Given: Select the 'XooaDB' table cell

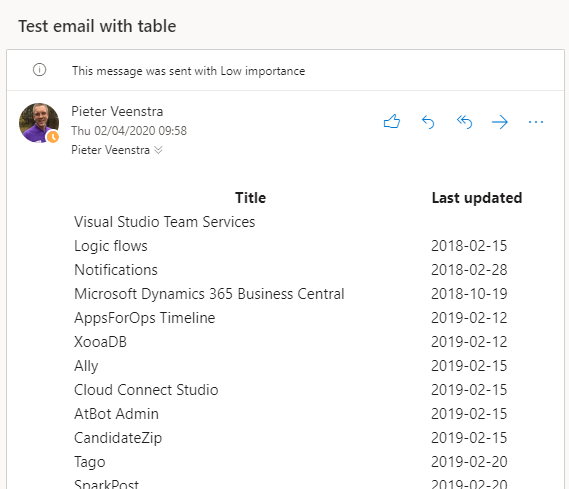Looking at the screenshot, I should (x=100, y=342).
